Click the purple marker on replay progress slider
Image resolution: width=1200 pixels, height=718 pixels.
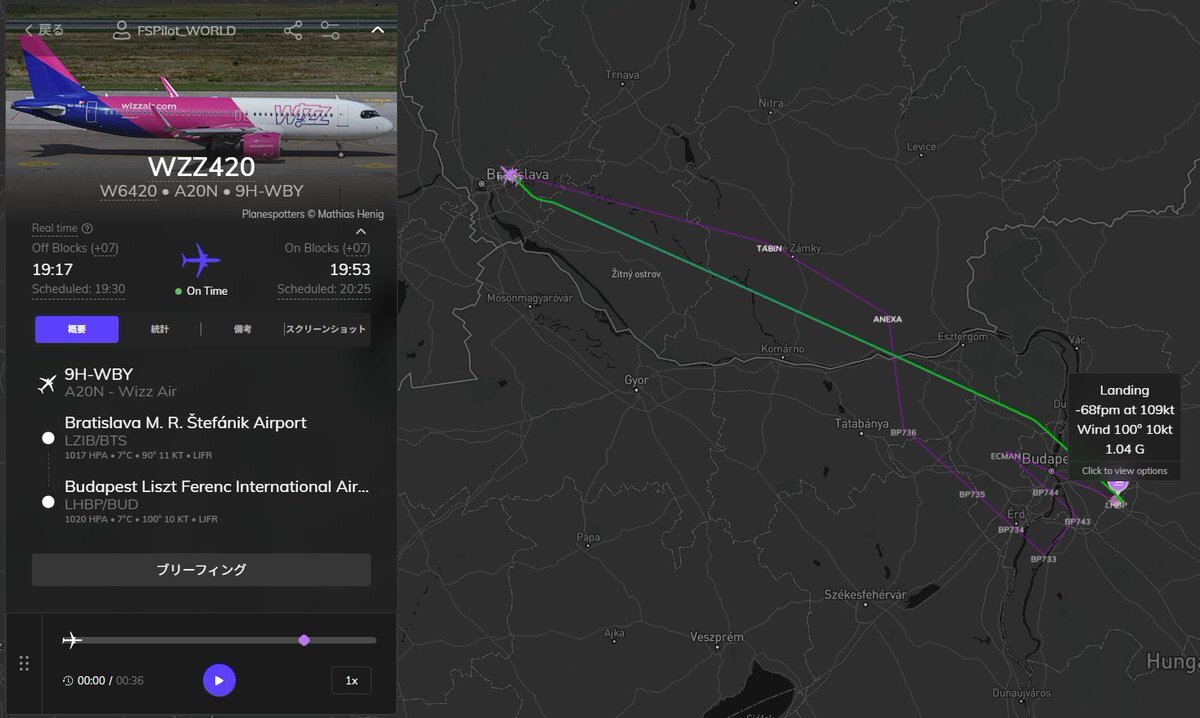[304, 640]
